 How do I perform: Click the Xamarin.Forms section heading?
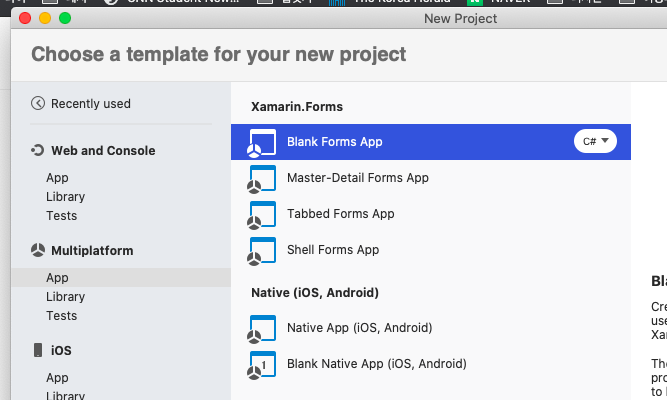[297, 107]
